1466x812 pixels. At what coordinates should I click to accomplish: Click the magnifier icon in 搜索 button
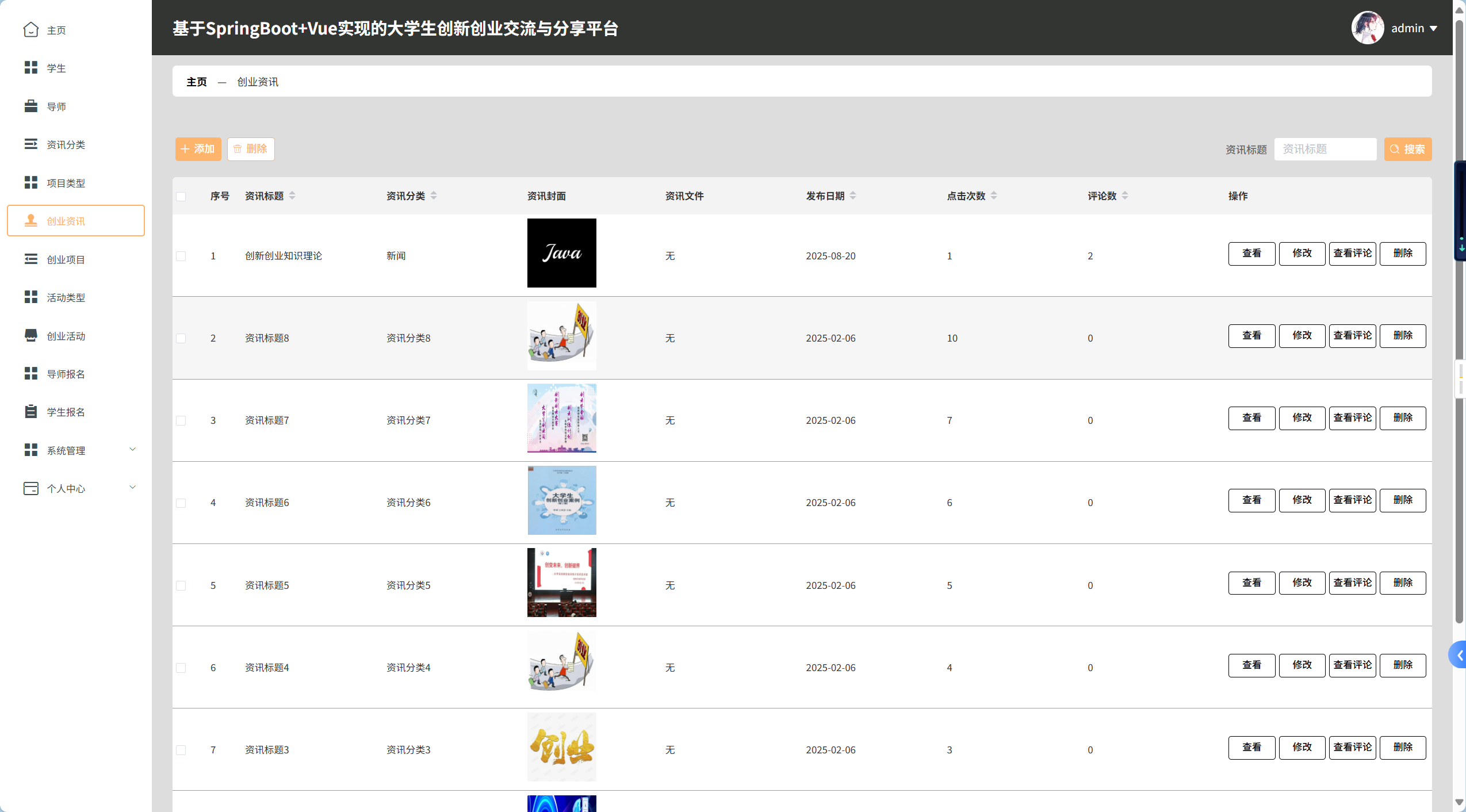click(x=1395, y=149)
